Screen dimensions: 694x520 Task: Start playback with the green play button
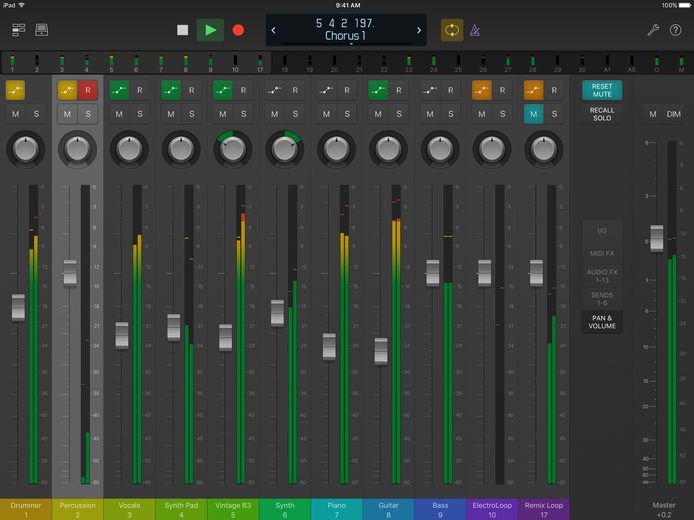pos(210,30)
